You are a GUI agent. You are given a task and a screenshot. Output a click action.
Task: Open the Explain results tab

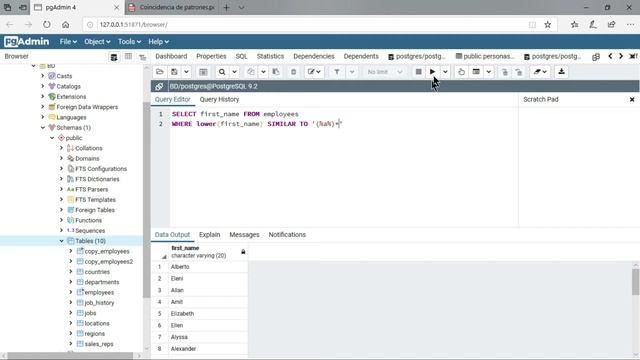coord(209,235)
